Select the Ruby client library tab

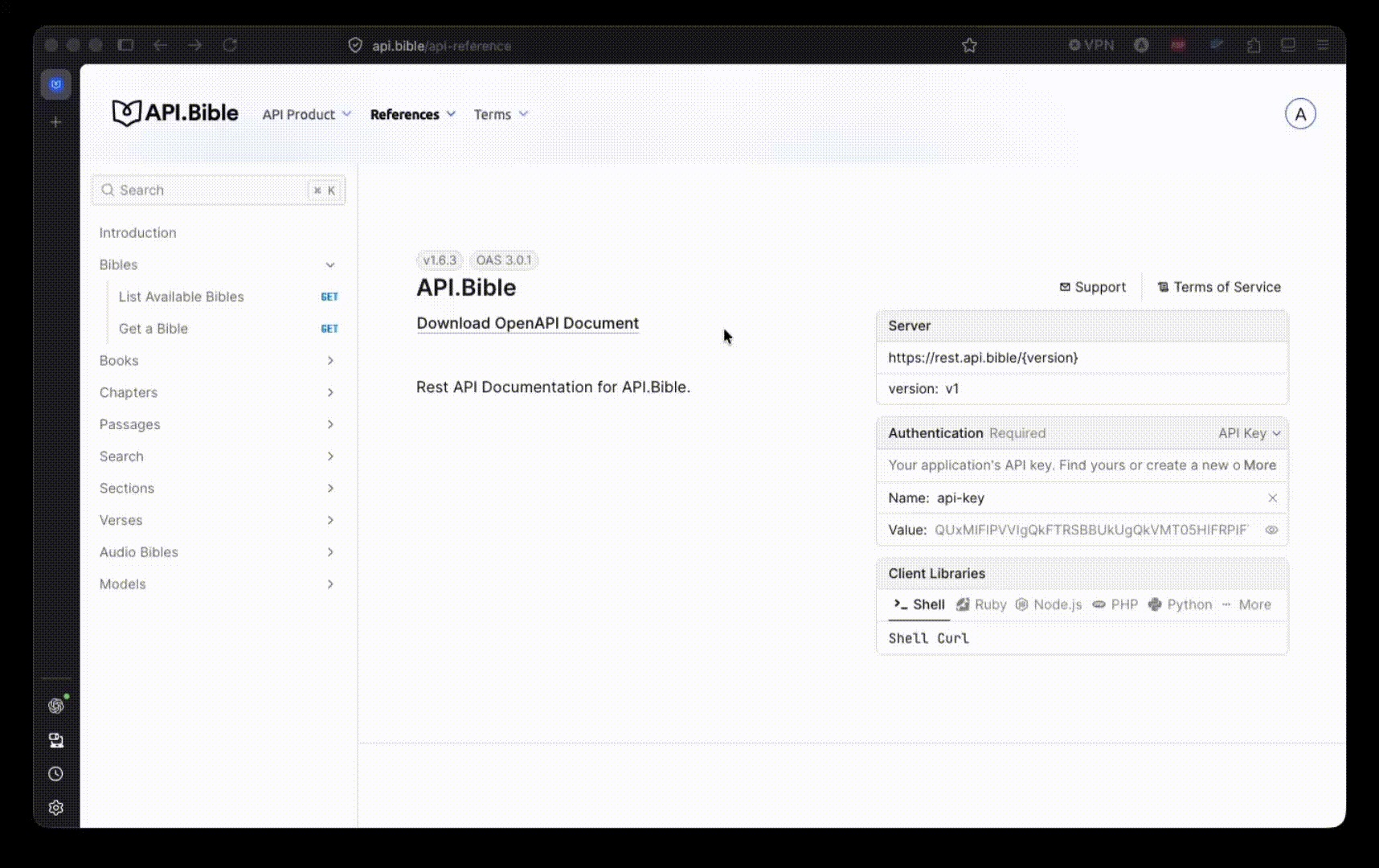click(981, 604)
